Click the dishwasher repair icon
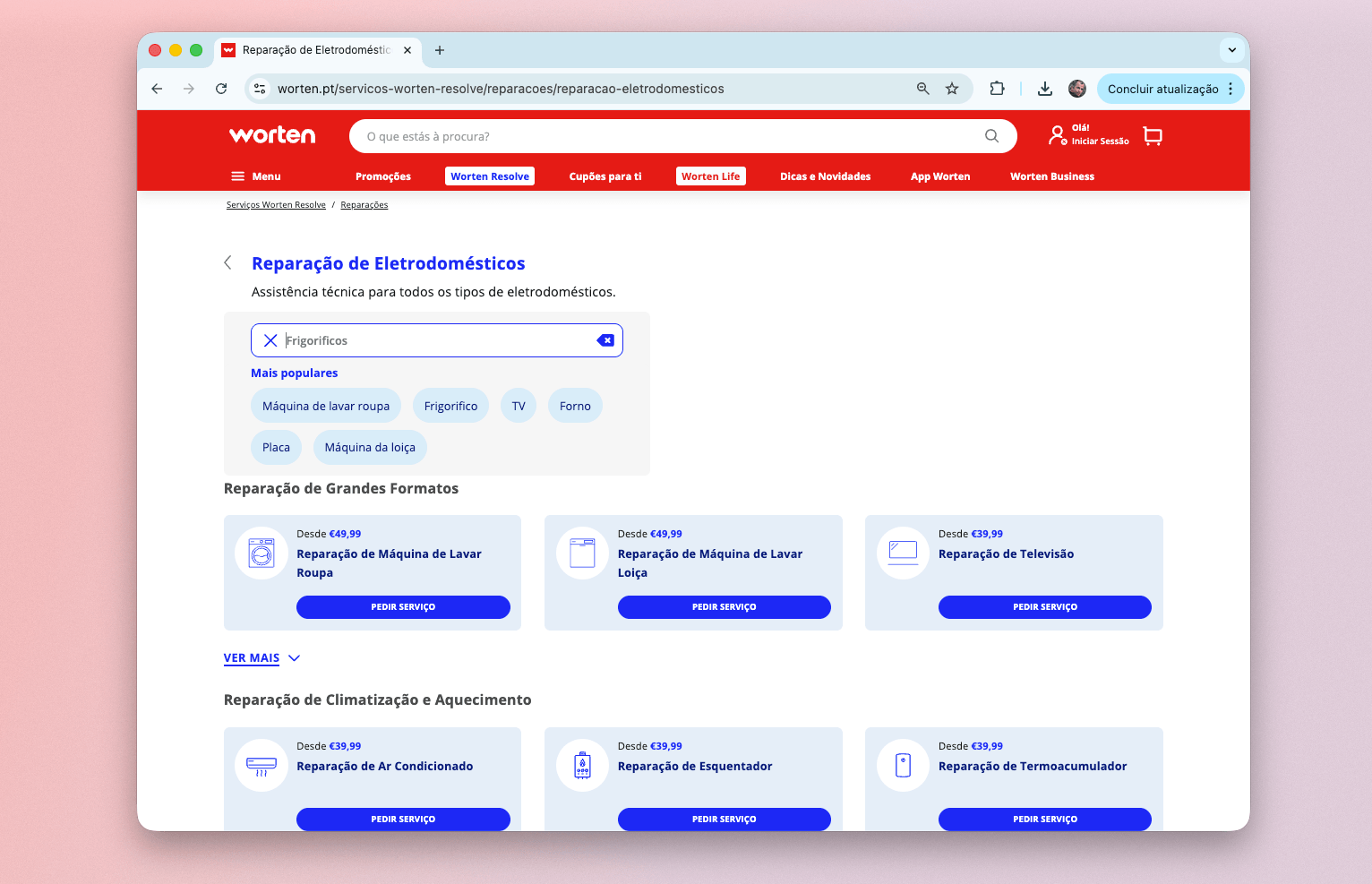The height and width of the screenshot is (884, 1372). [582, 553]
